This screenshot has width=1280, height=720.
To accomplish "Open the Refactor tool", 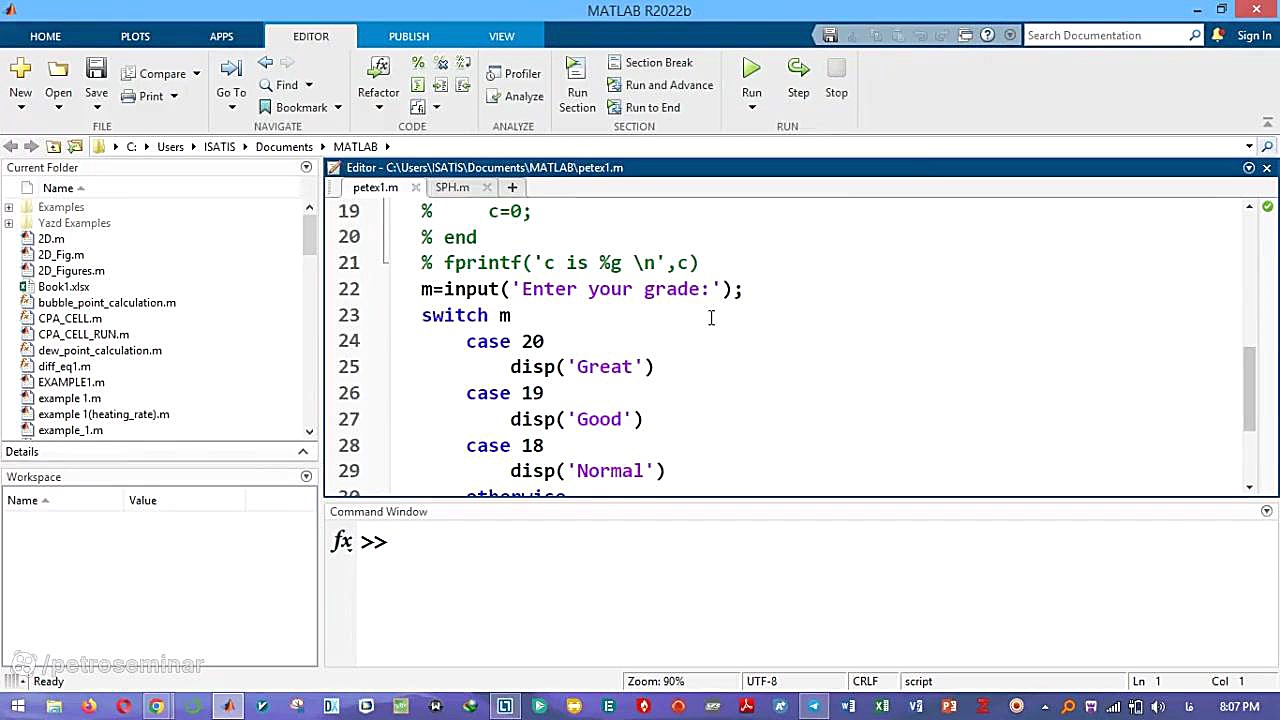I will point(378,69).
